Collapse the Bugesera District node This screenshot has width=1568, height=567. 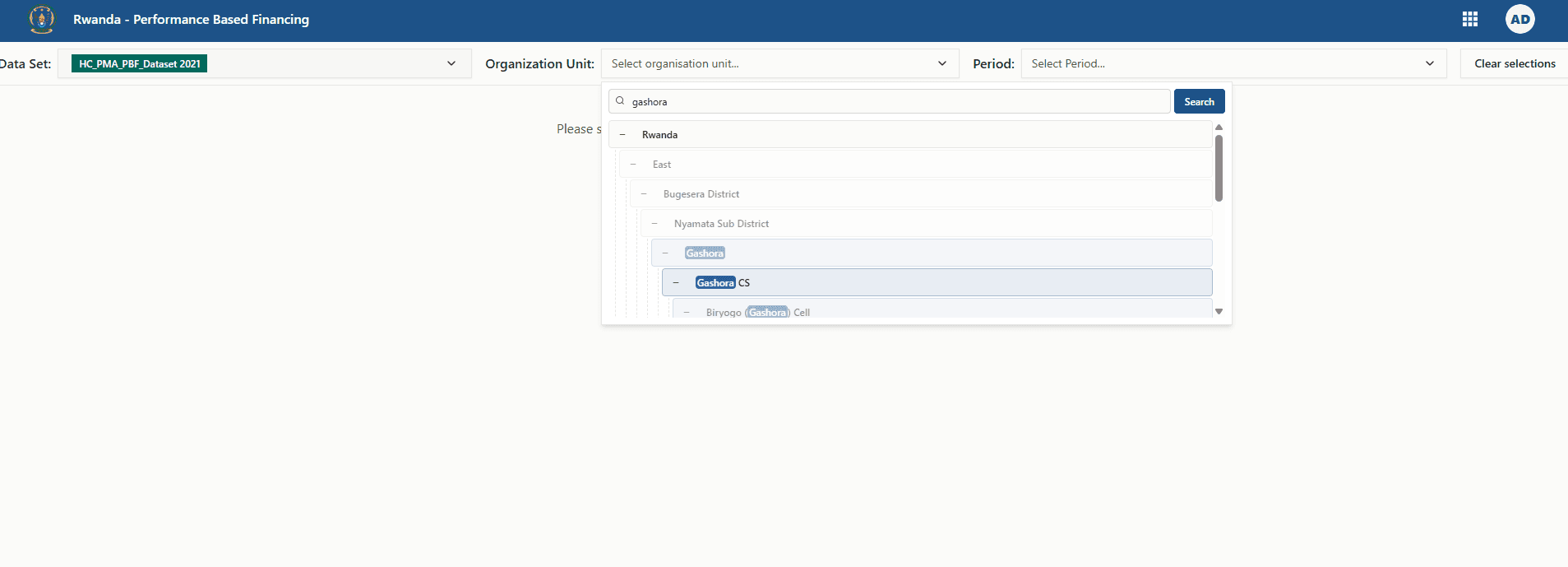click(x=644, y=194)
